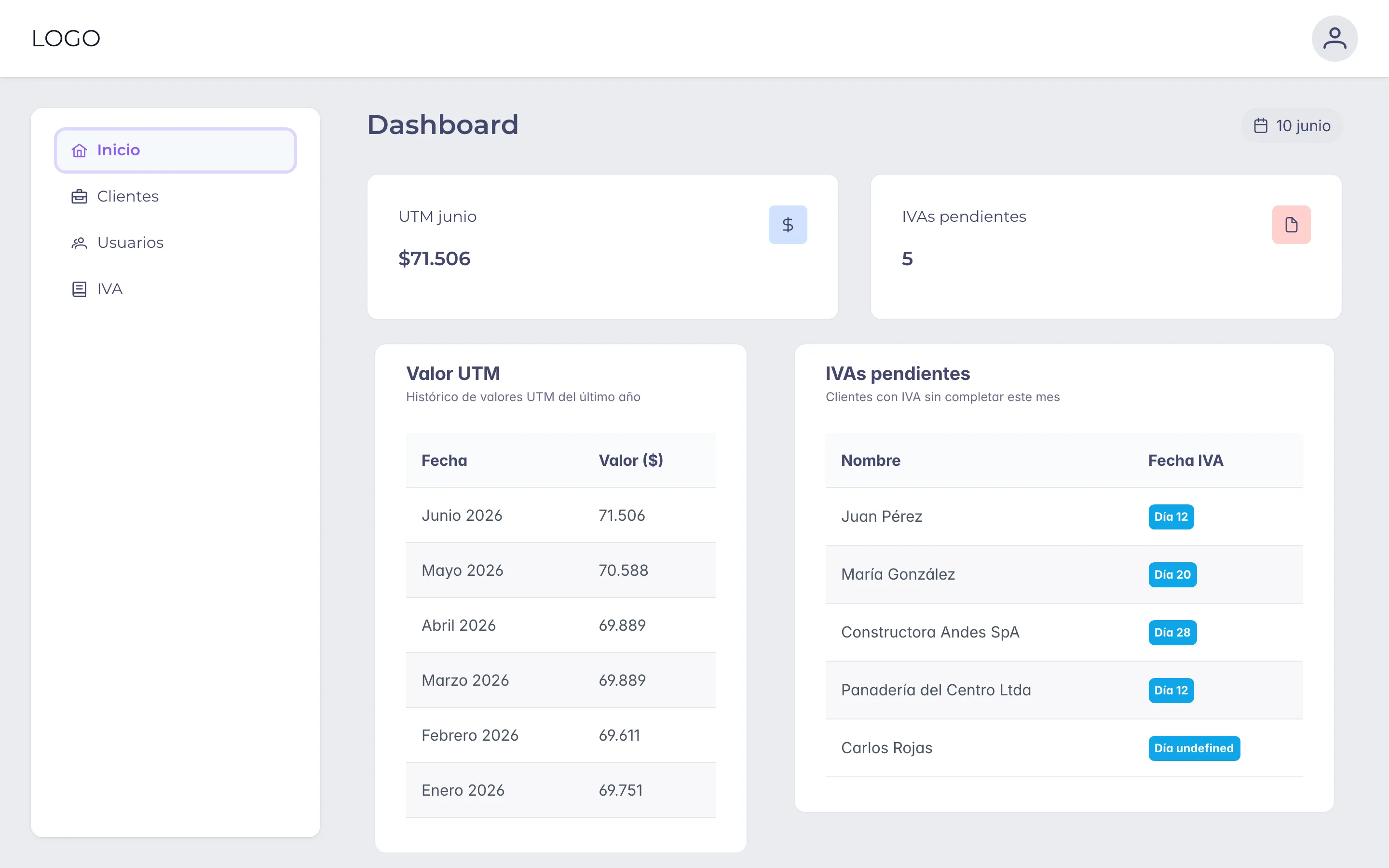The width and height of the screenshot is (1389, 868).
Task: Click the $71.506 UTM value
Action: [x=435, y=258]
